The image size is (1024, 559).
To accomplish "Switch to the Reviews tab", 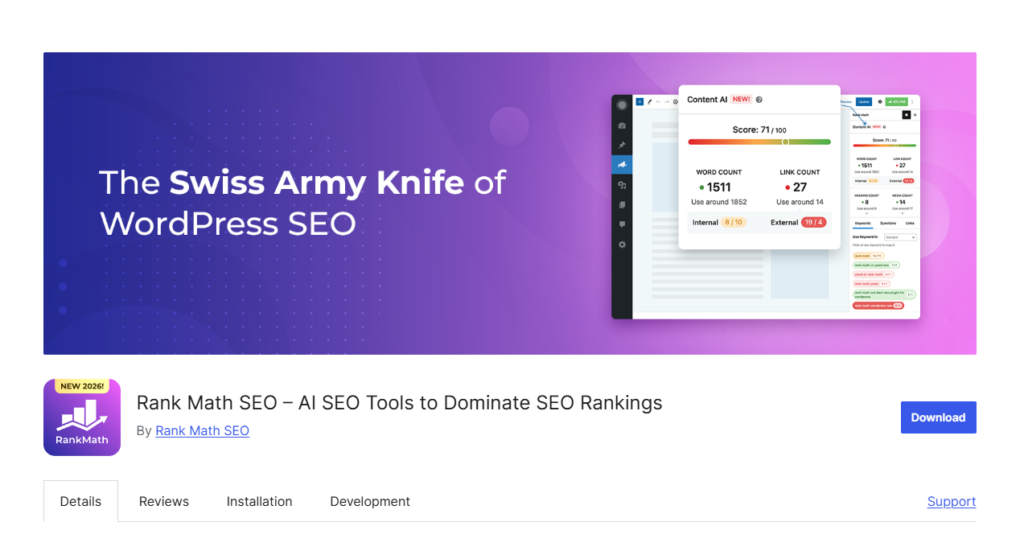I will [164, 502].
